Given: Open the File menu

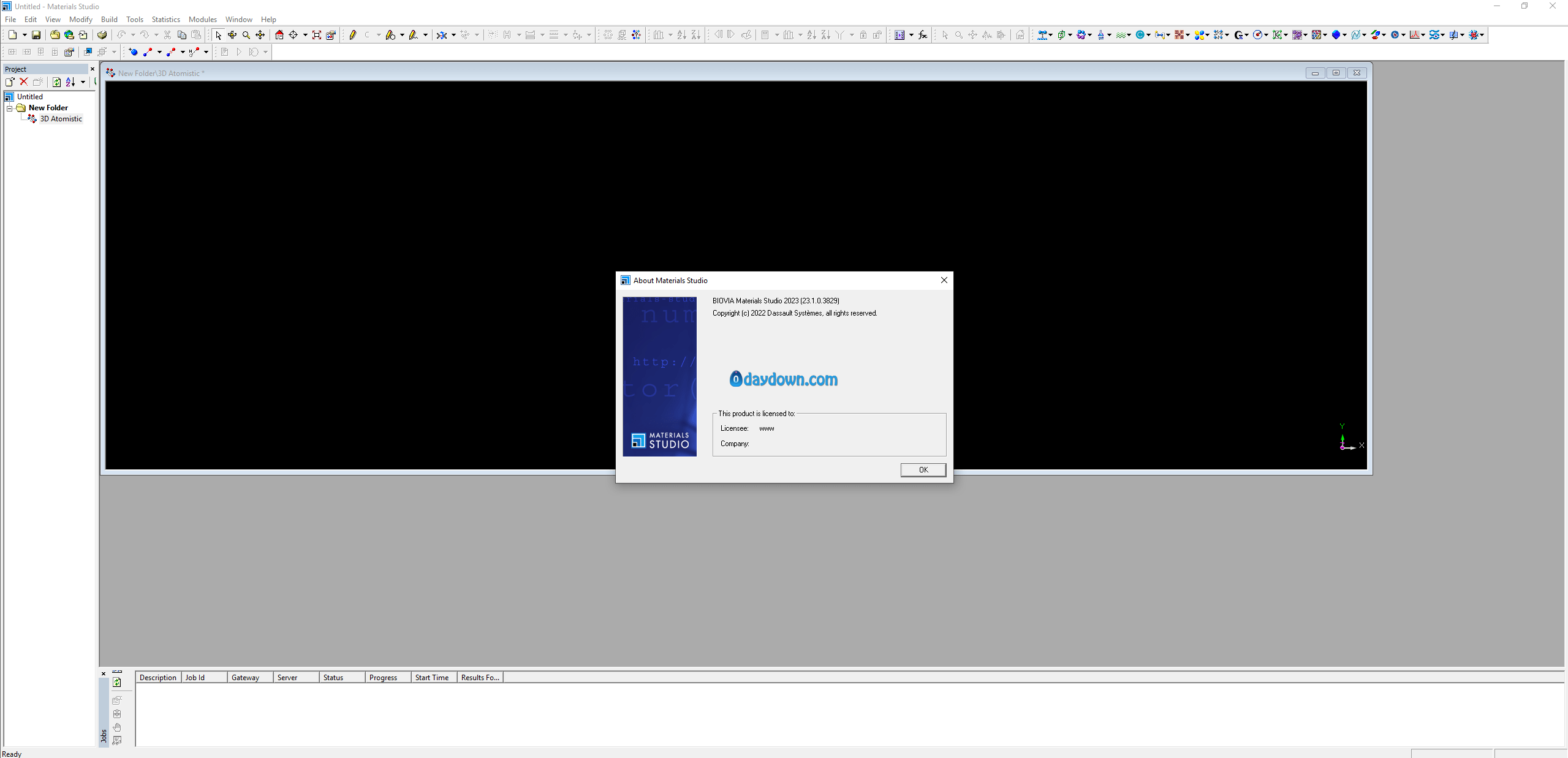Looking at the screenshot, I should [10, 19].
